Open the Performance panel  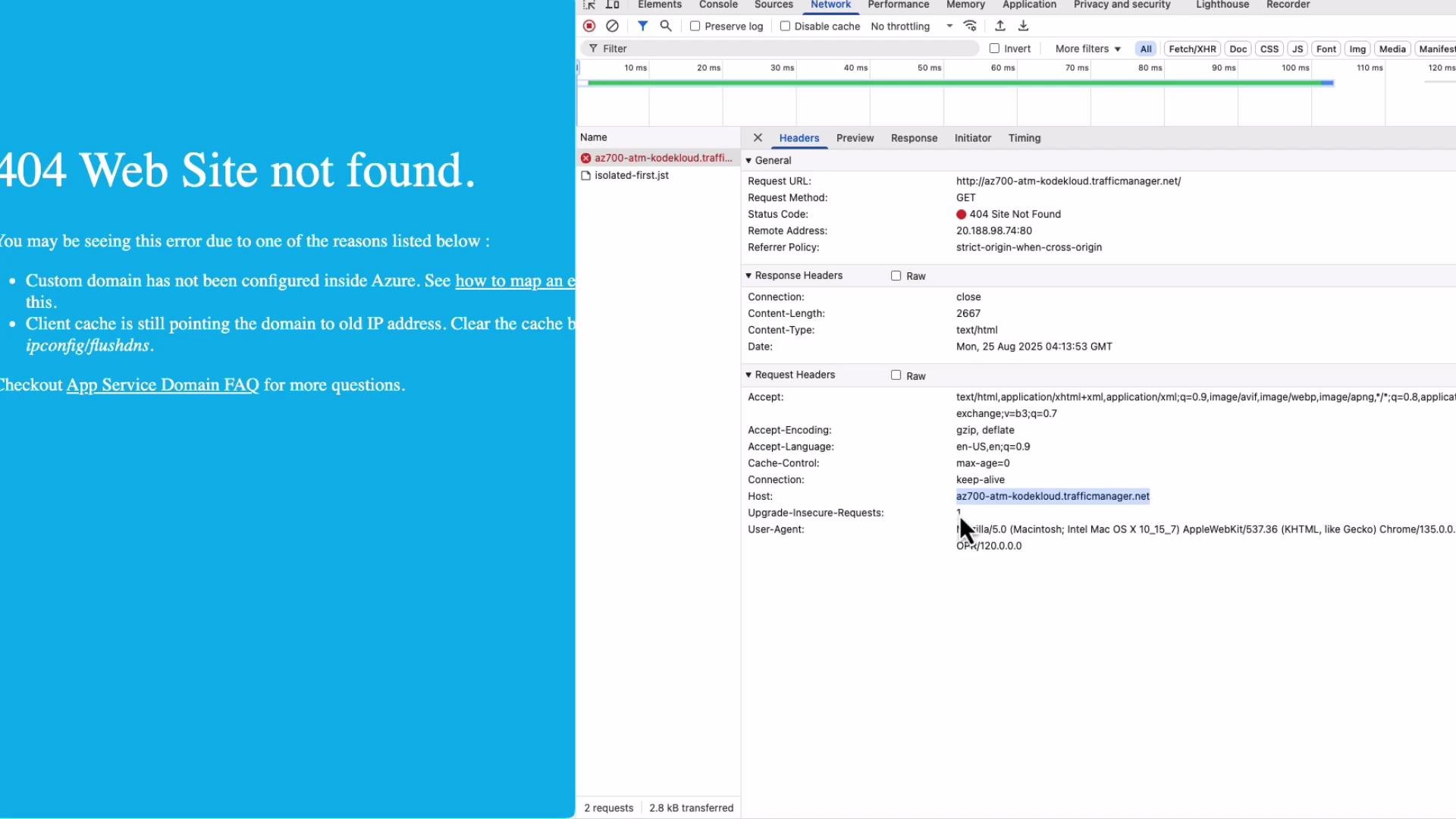(x=898, y=5)
